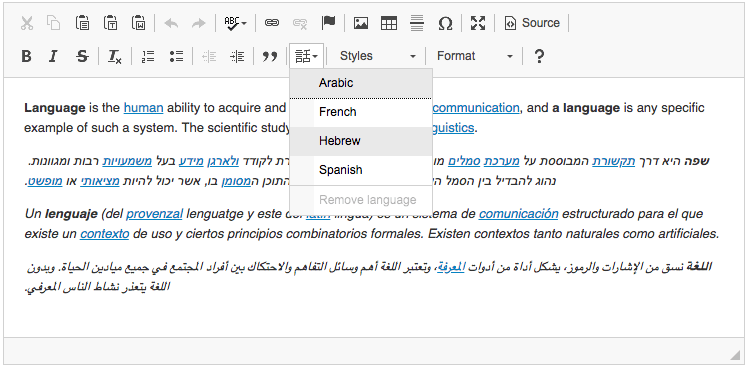Insert a bulleted list

176,56
